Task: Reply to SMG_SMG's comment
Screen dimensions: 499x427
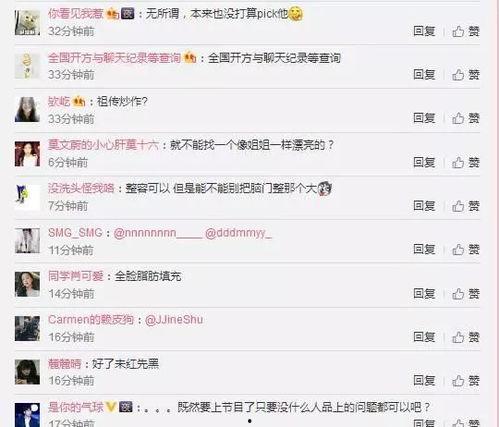Action: (424, 249)
